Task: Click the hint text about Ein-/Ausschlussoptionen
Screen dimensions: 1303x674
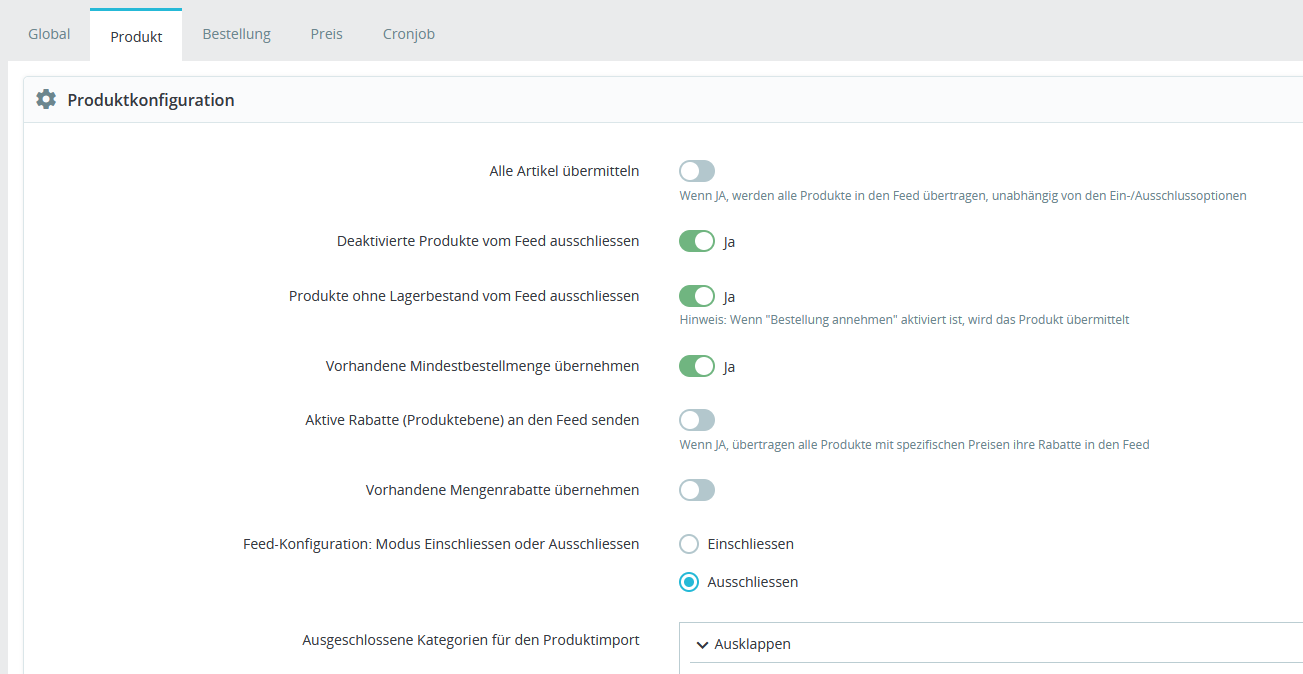Action: [x=963, y=196]
